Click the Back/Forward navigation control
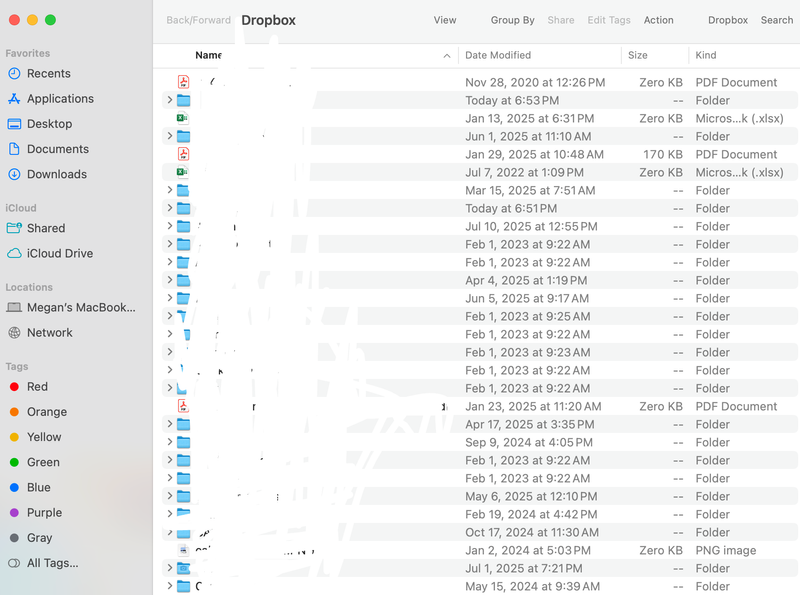The width and height of the screenshot is (800, 595). click(198, 20)
